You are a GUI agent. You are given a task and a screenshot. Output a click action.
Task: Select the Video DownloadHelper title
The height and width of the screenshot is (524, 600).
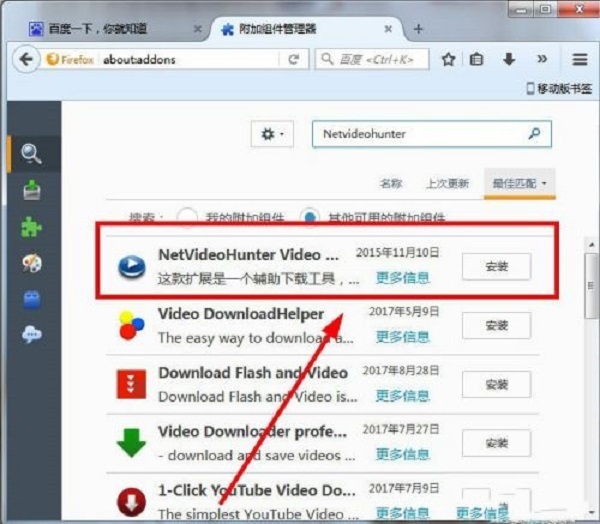click(241, 314)
